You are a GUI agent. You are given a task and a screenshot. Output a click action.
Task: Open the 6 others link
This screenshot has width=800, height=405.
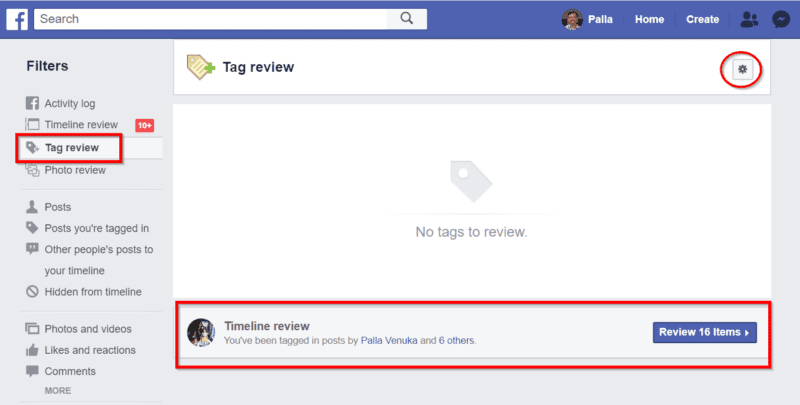(456, 340)
